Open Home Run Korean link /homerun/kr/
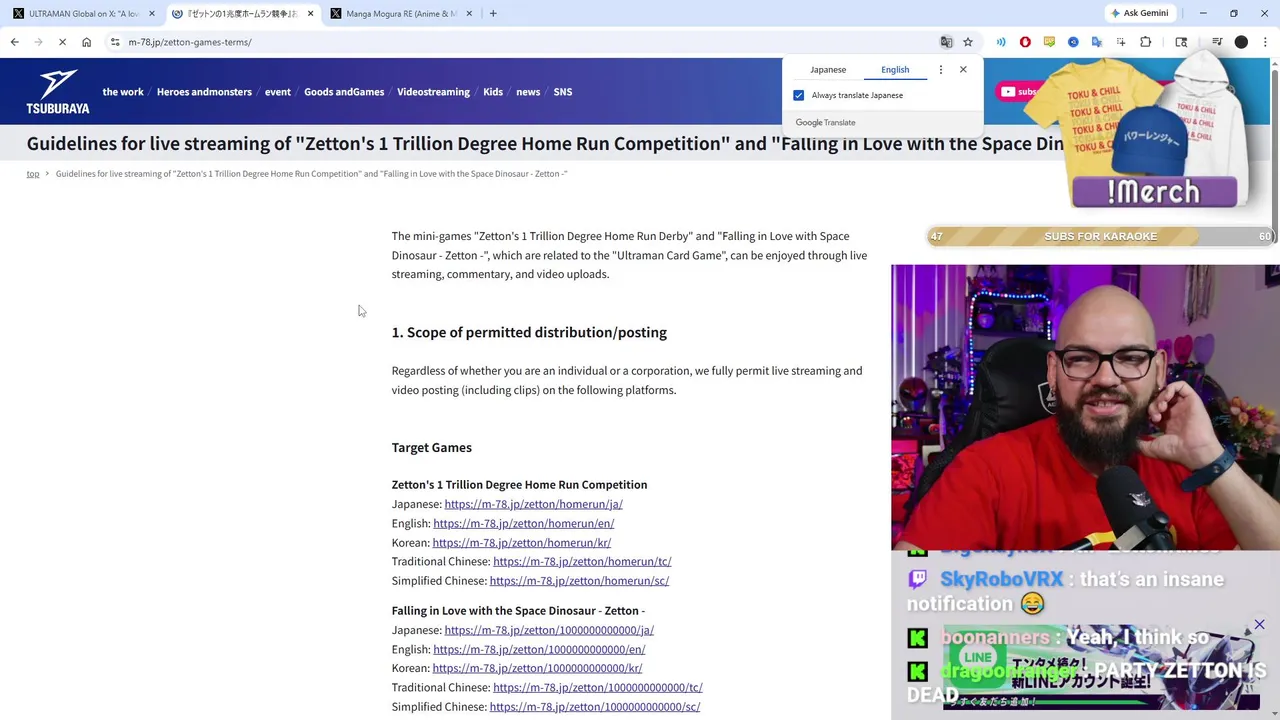 [x=521, y=542]
